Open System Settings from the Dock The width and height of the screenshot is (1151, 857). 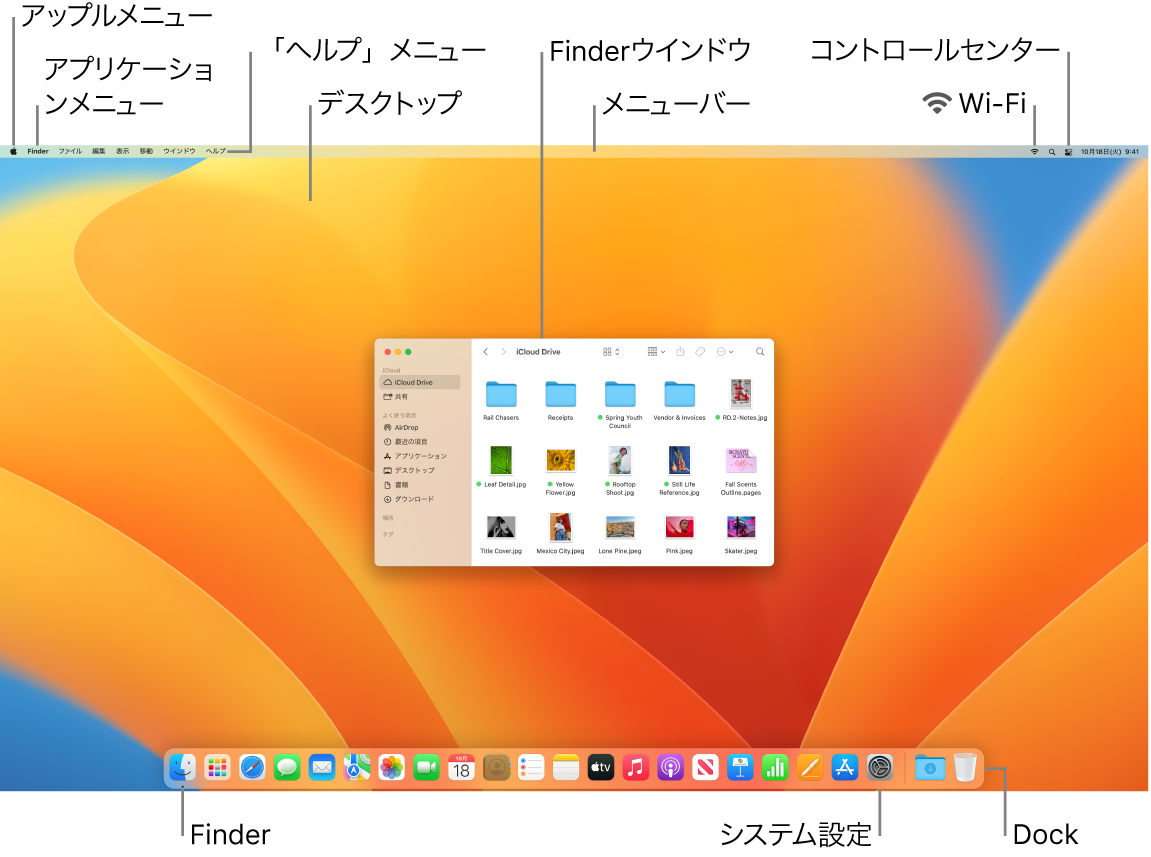[879, 768]
